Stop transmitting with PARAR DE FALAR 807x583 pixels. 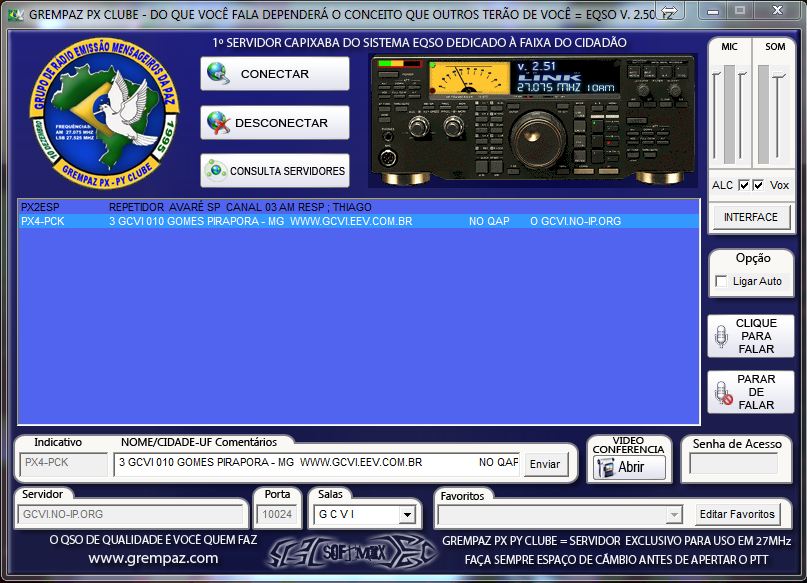tap(751, 392)
